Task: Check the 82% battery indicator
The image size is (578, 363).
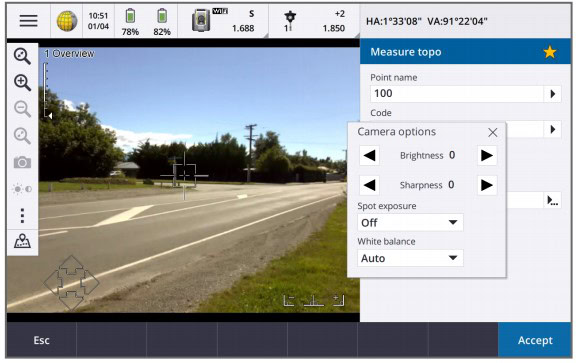Action: (x=162, y=22)
